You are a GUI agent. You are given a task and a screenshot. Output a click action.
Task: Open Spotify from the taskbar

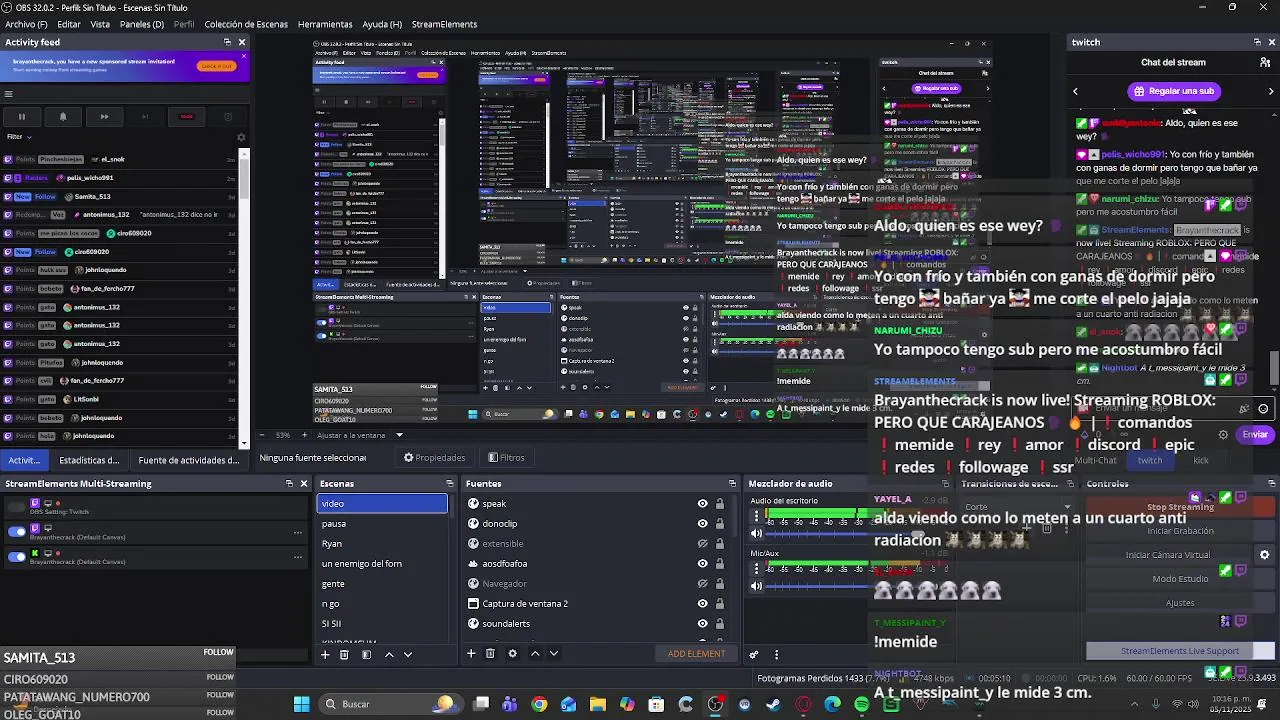click(x=862, y=705)
